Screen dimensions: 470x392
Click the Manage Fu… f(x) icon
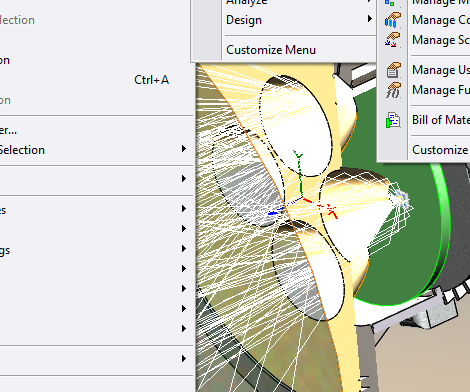[x=393, y=90]
